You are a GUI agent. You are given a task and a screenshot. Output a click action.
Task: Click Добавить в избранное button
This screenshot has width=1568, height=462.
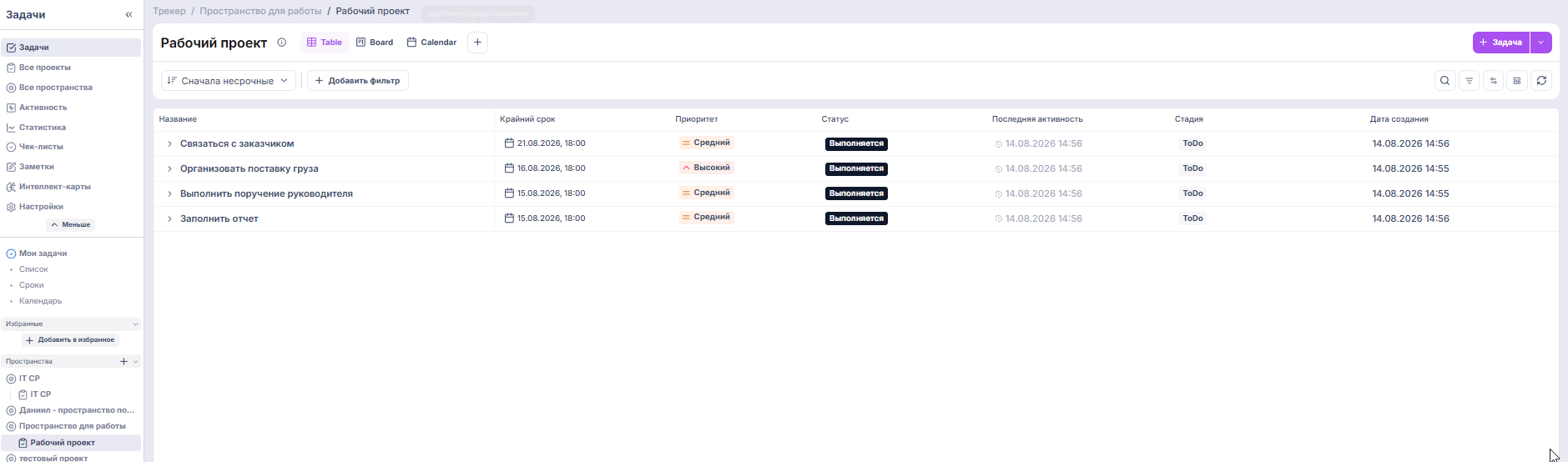click(70, 339)
